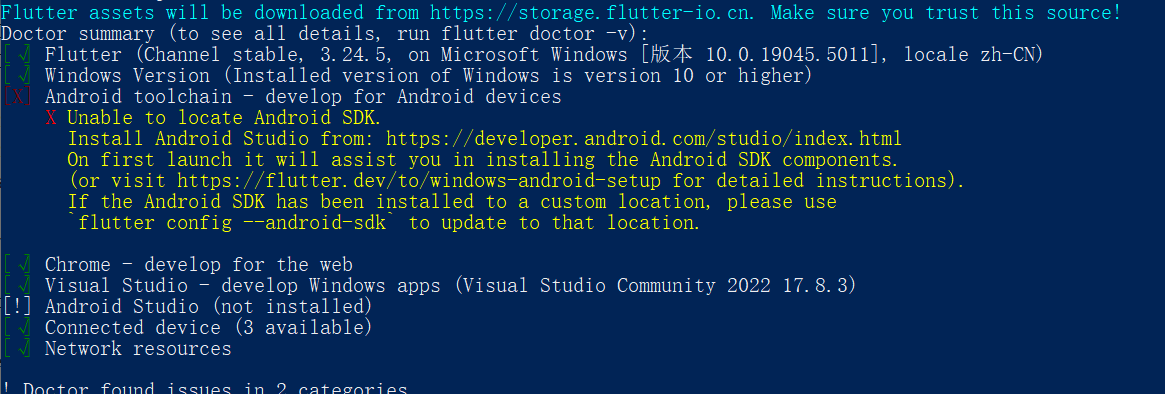The height and width of the screenshot is (394, 1165).
Task: Click 'Network resources' text
Action: point(138,348)
